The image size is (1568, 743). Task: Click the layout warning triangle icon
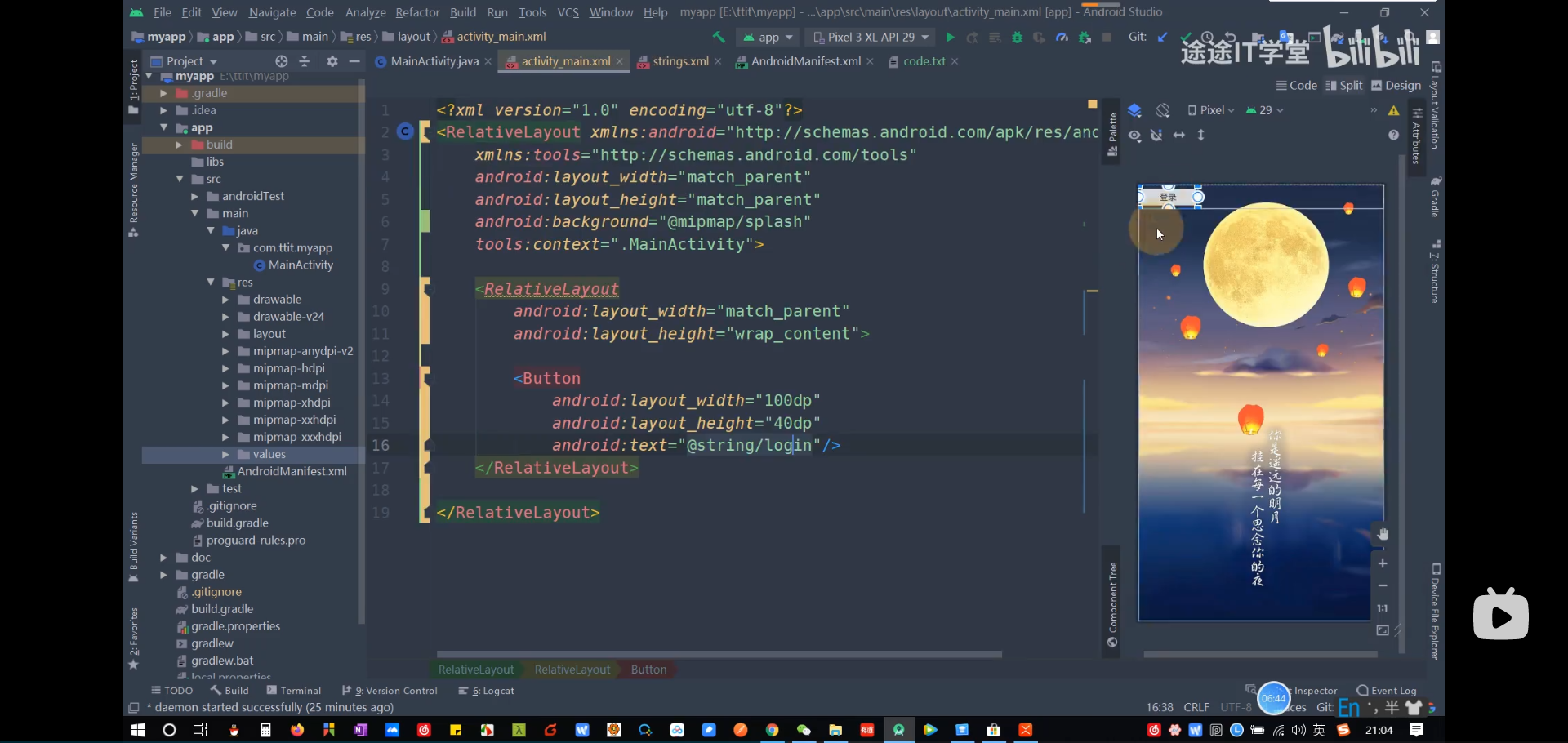click(x=1394, y=110)
